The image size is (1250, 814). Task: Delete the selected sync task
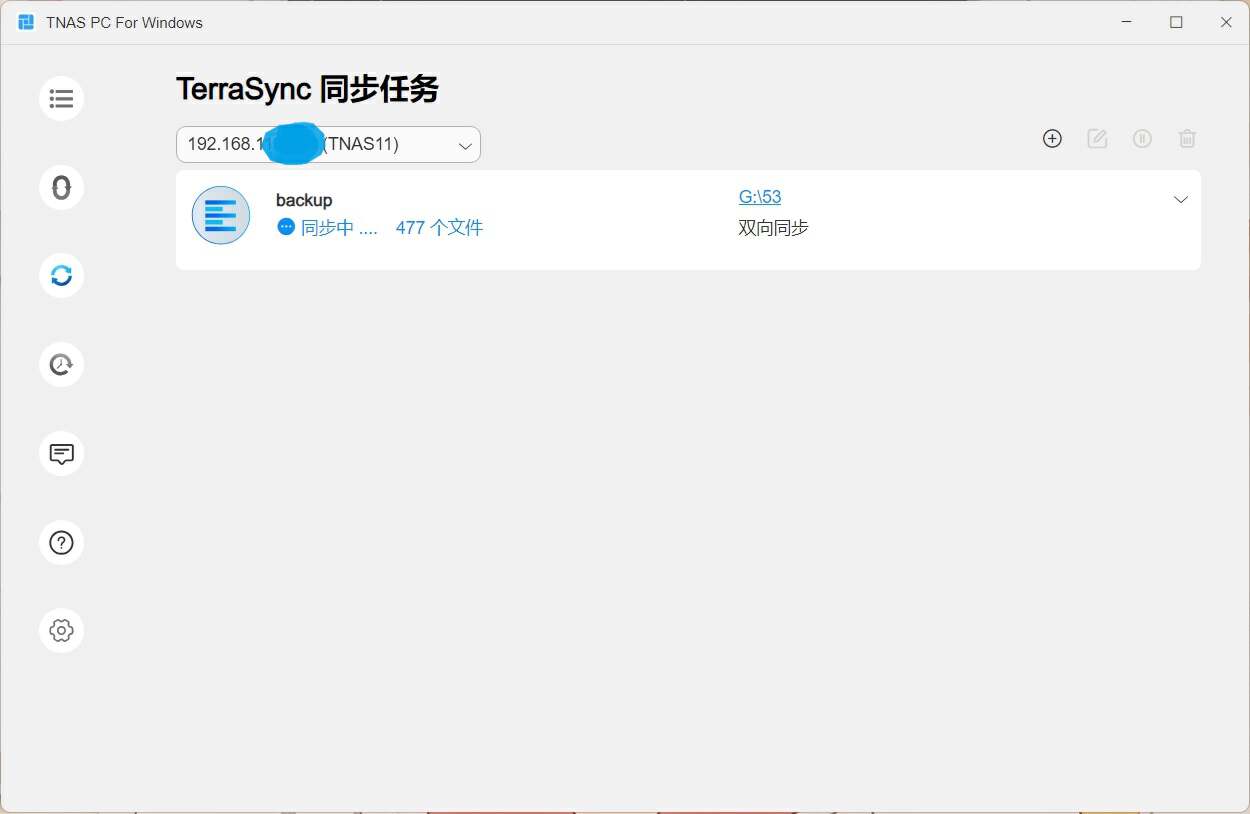coord(1187,139)
